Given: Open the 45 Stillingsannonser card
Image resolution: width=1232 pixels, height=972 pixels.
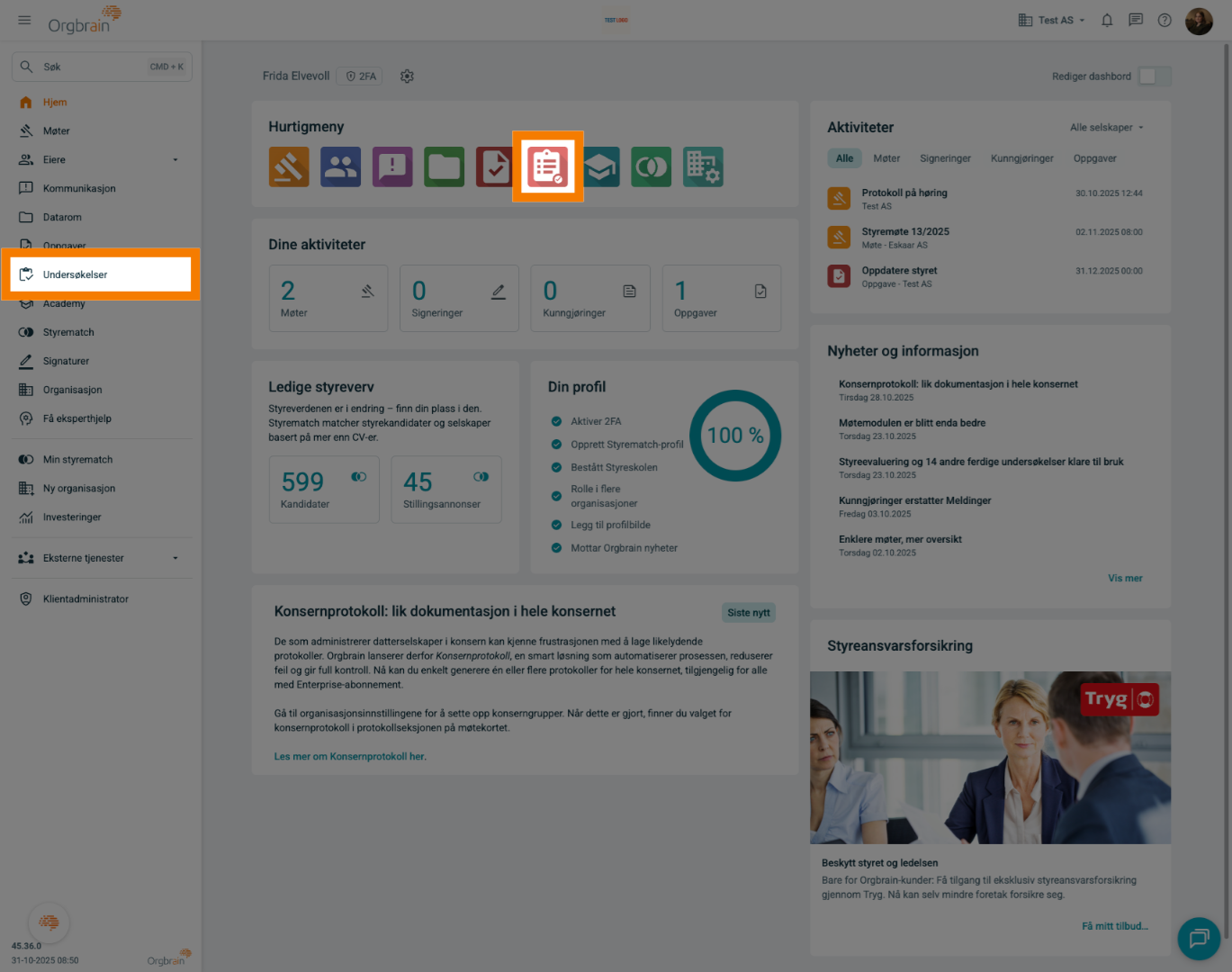Looking at the screenshot, I should [x=446, y=490].
